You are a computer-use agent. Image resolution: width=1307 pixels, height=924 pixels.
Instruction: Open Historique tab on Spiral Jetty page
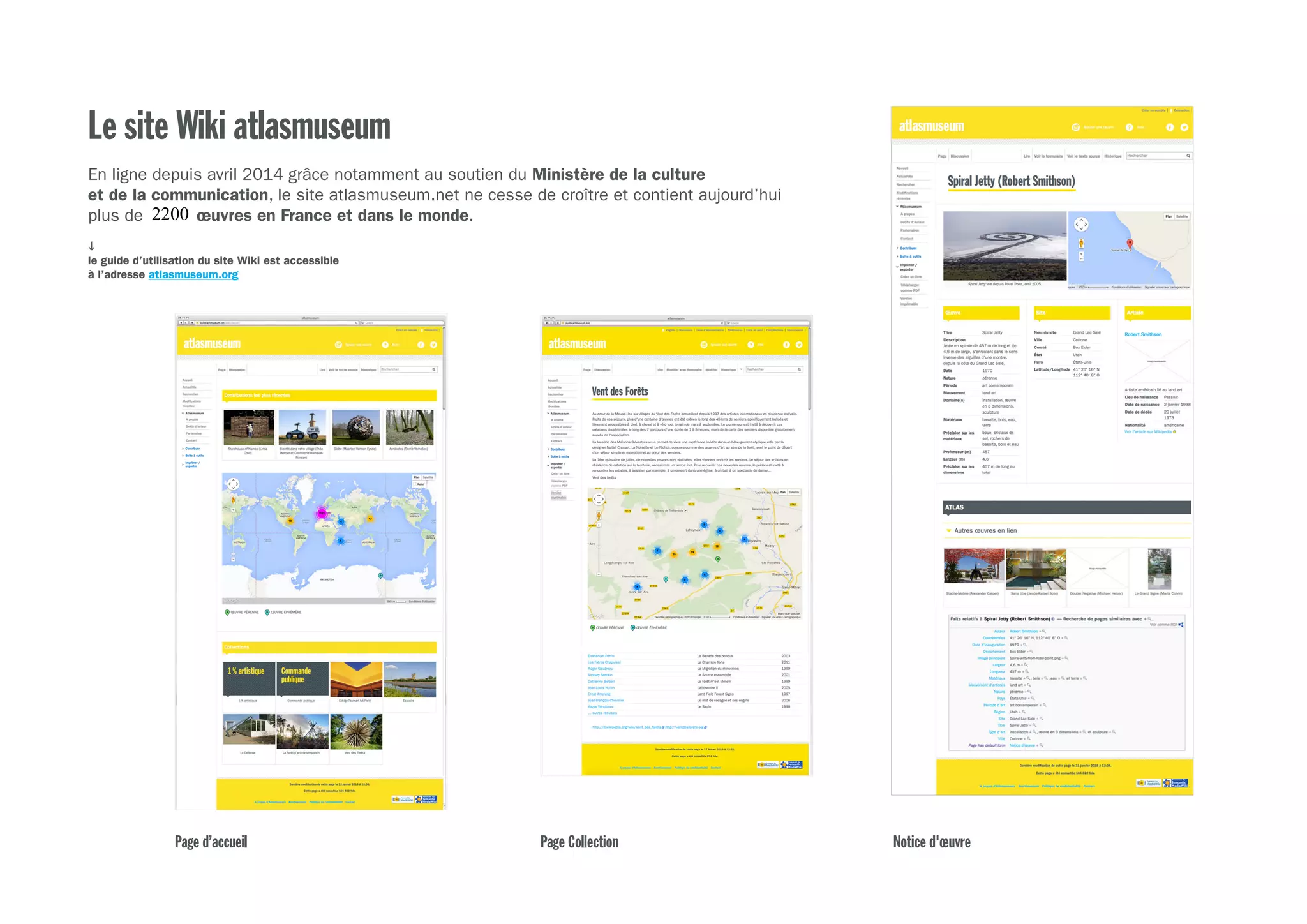click(x=1113, y=156)
